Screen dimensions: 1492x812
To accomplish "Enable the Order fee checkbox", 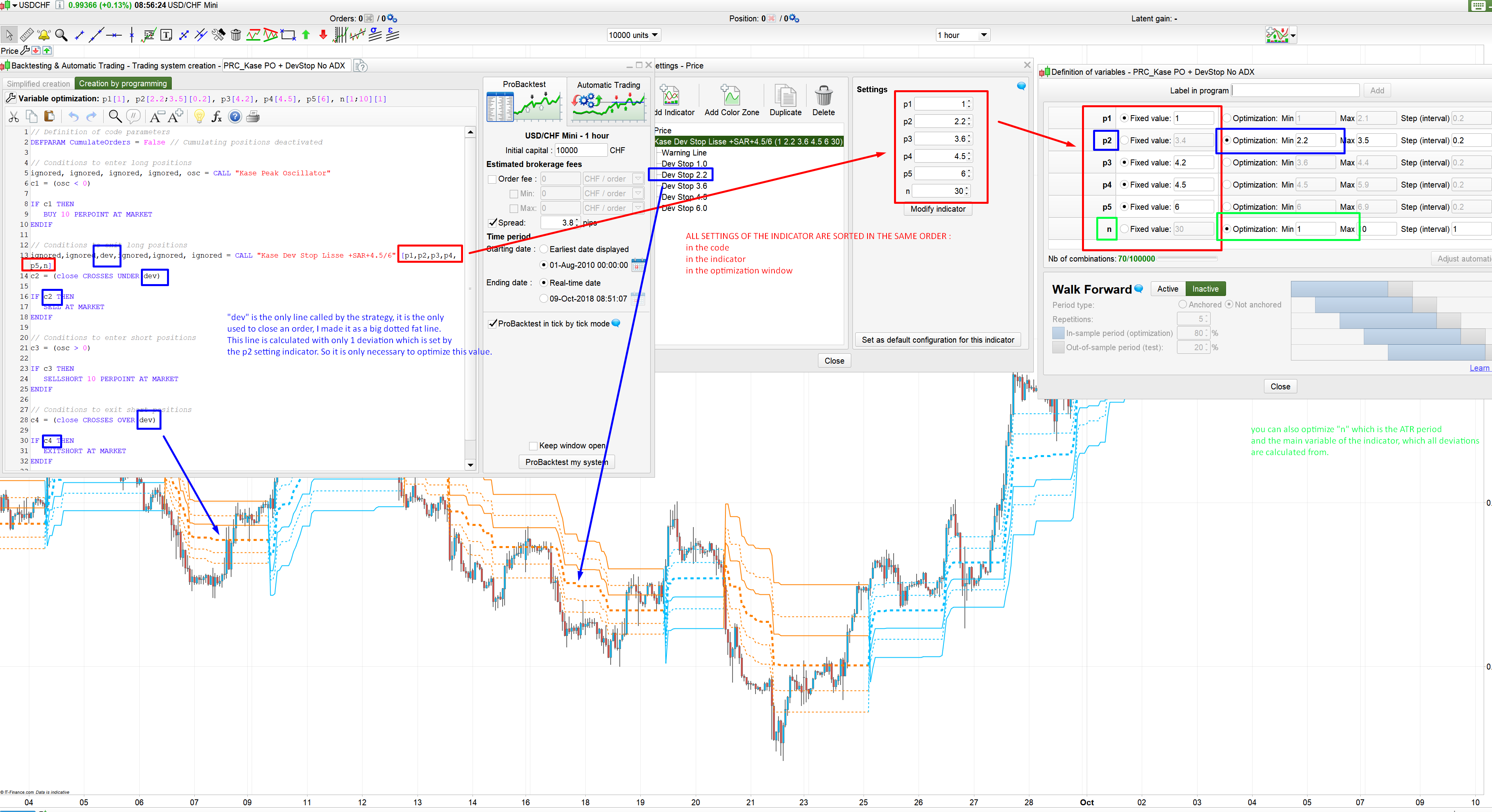I will click(x=492, y=179).
